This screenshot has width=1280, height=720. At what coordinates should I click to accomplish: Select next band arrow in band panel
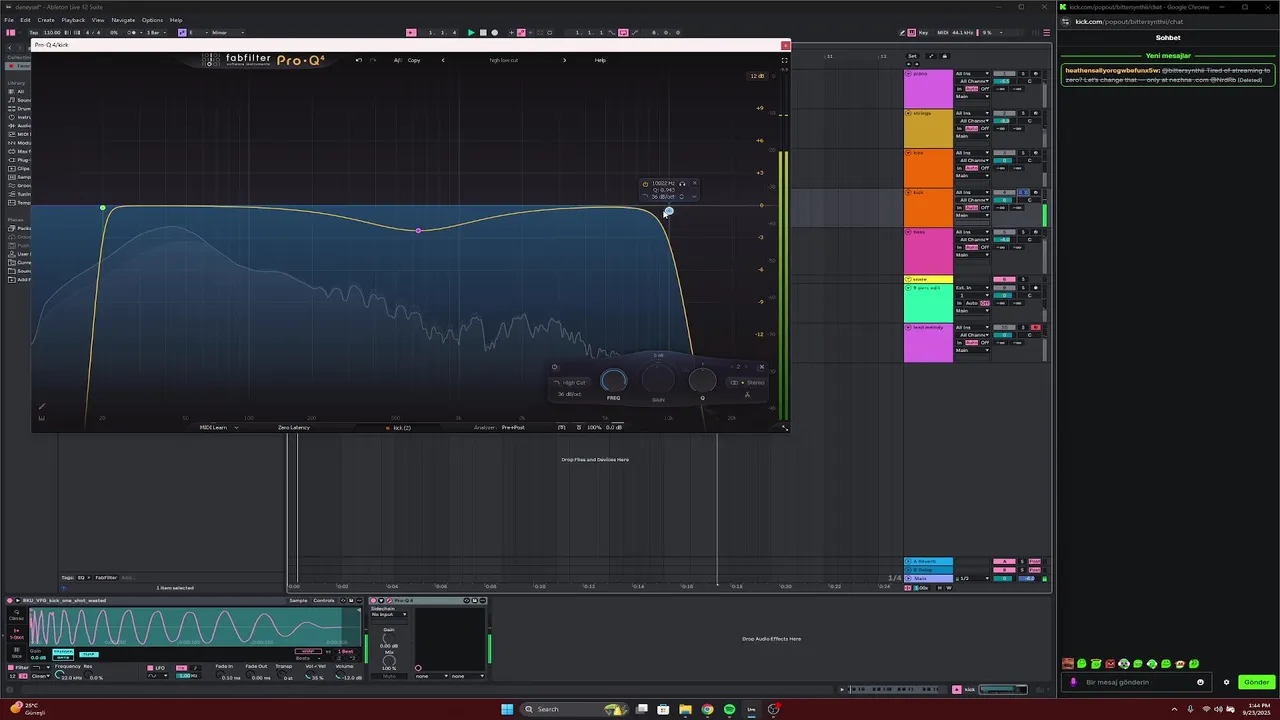point(746,367)
